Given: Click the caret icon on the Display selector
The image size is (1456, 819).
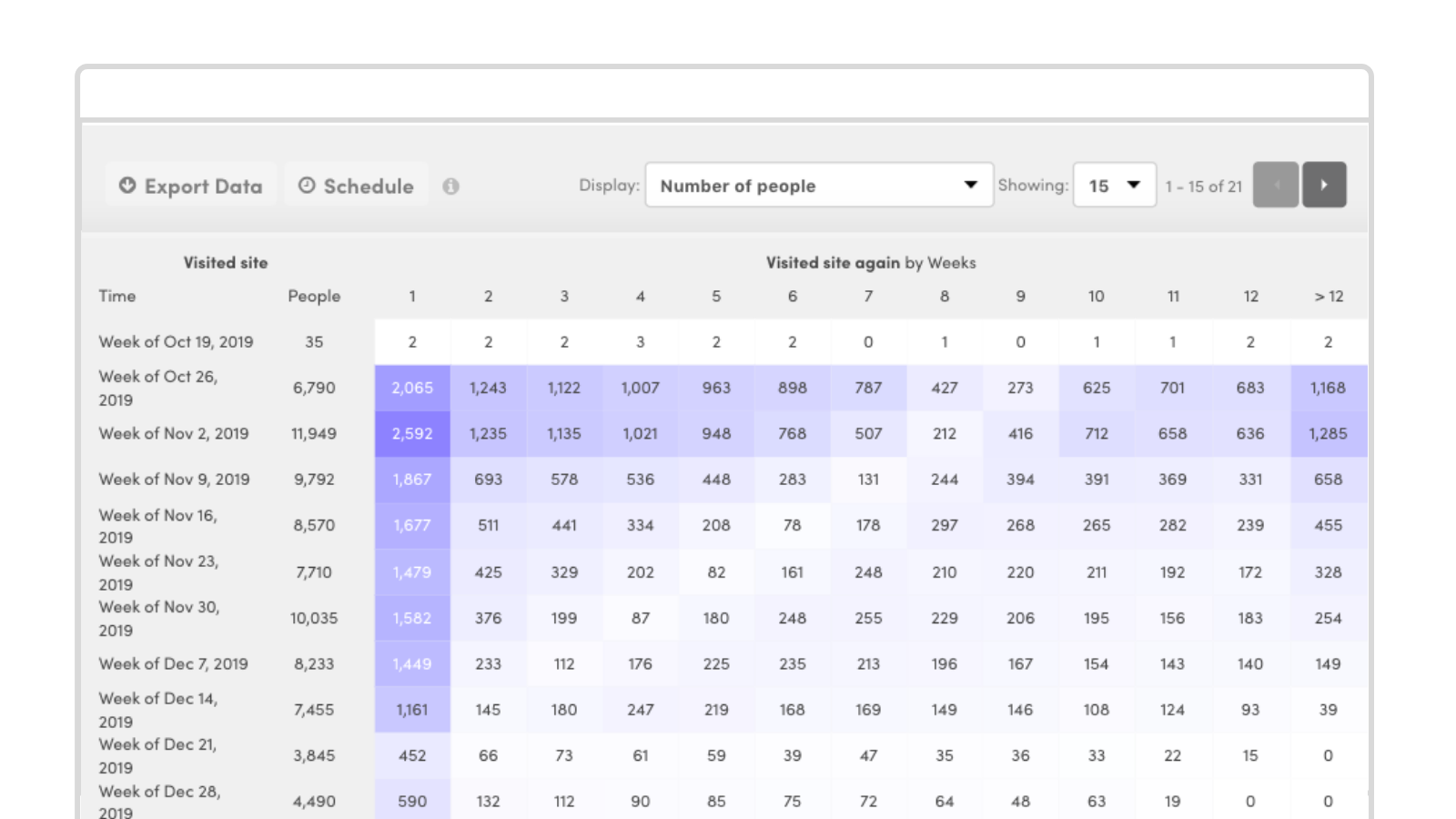Looking at the screenshot, I should (x=970, y=185).
